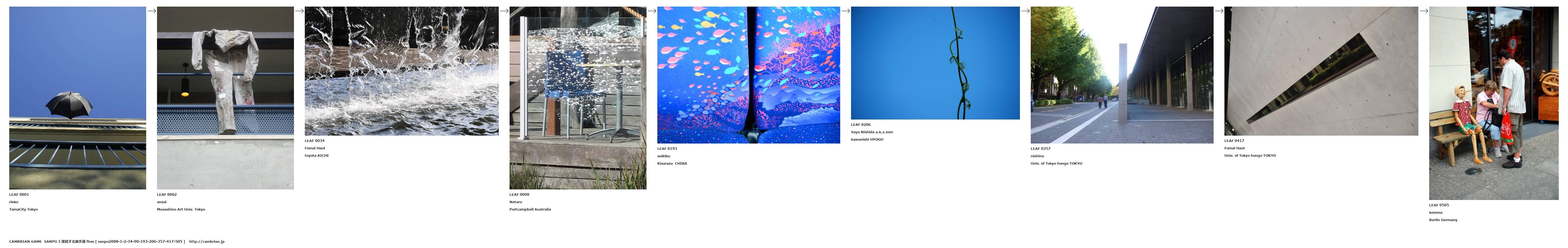Click the arrow after the chair behind glass photo

pos(652,11)
